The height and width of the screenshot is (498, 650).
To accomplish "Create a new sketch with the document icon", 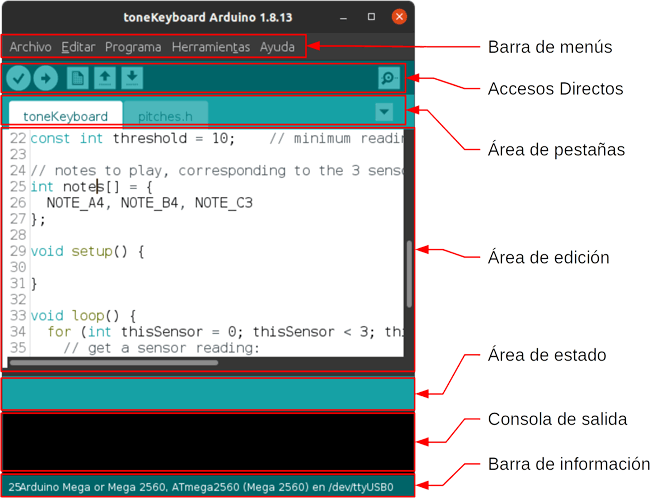I will click(x=78, y=78).
